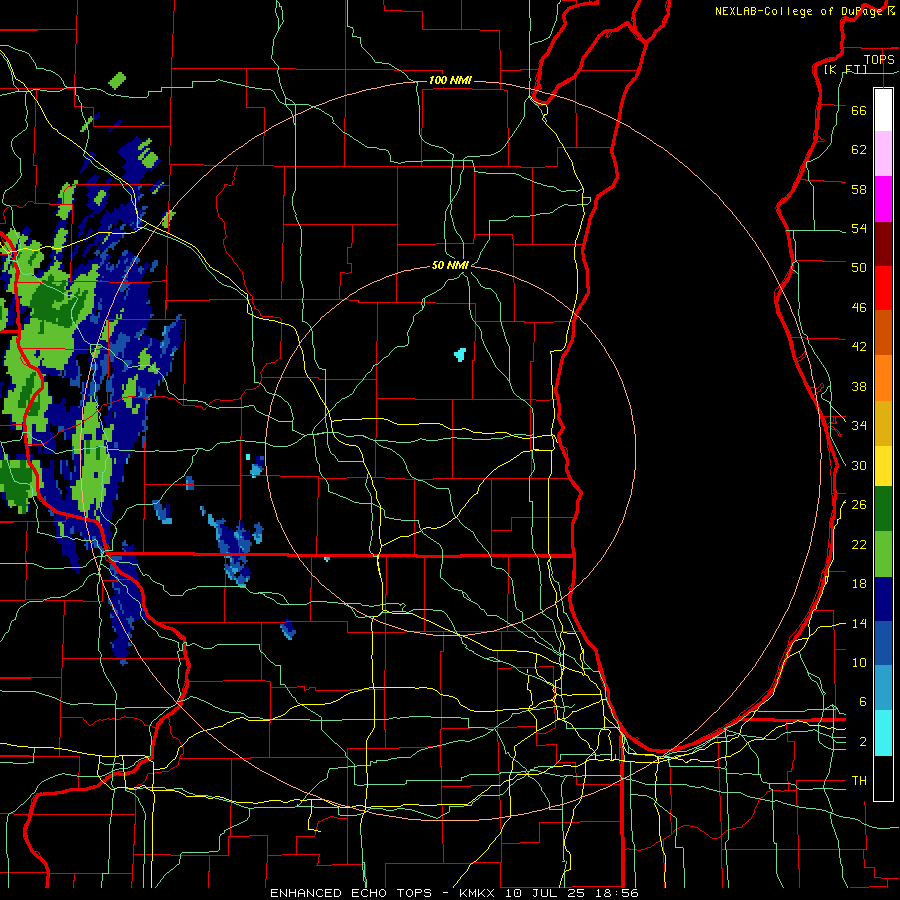
Task: Click the light green legend swatch below 22
Action: [x=883, y=554]
